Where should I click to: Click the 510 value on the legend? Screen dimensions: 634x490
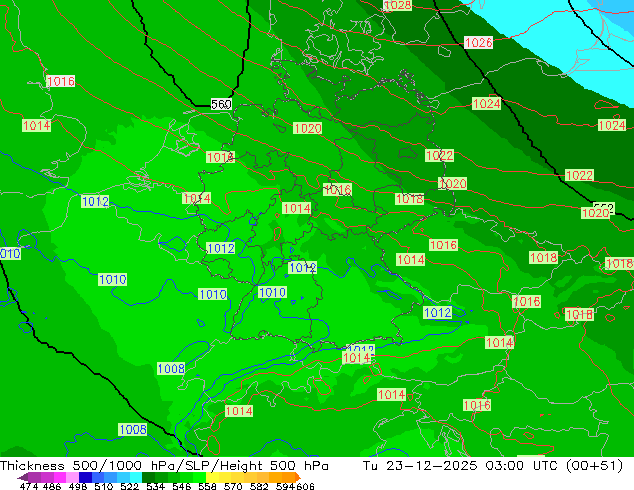(x=104, y=486)
